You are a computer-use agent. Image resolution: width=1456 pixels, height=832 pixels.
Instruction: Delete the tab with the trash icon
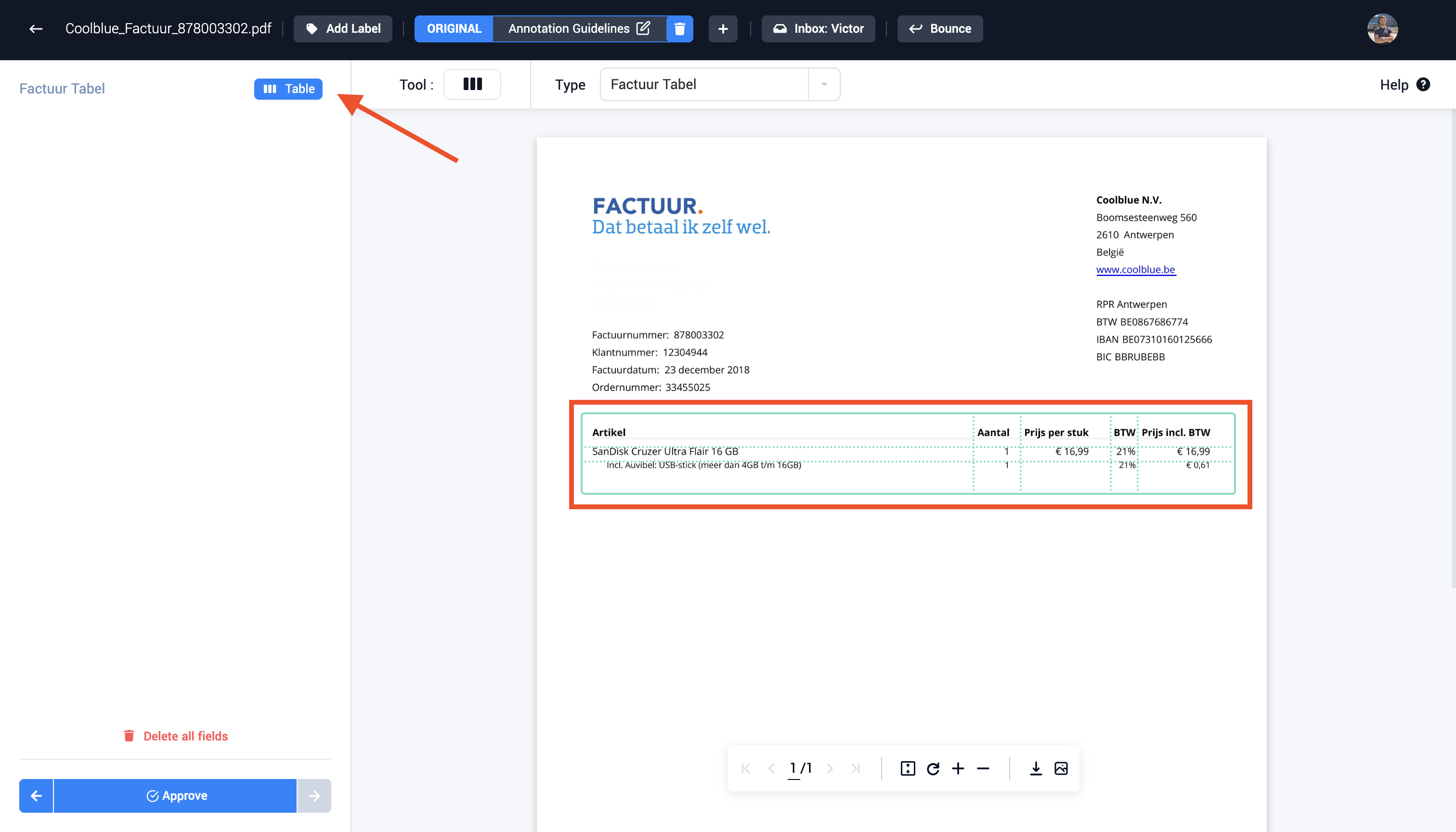tap(679, 28)
